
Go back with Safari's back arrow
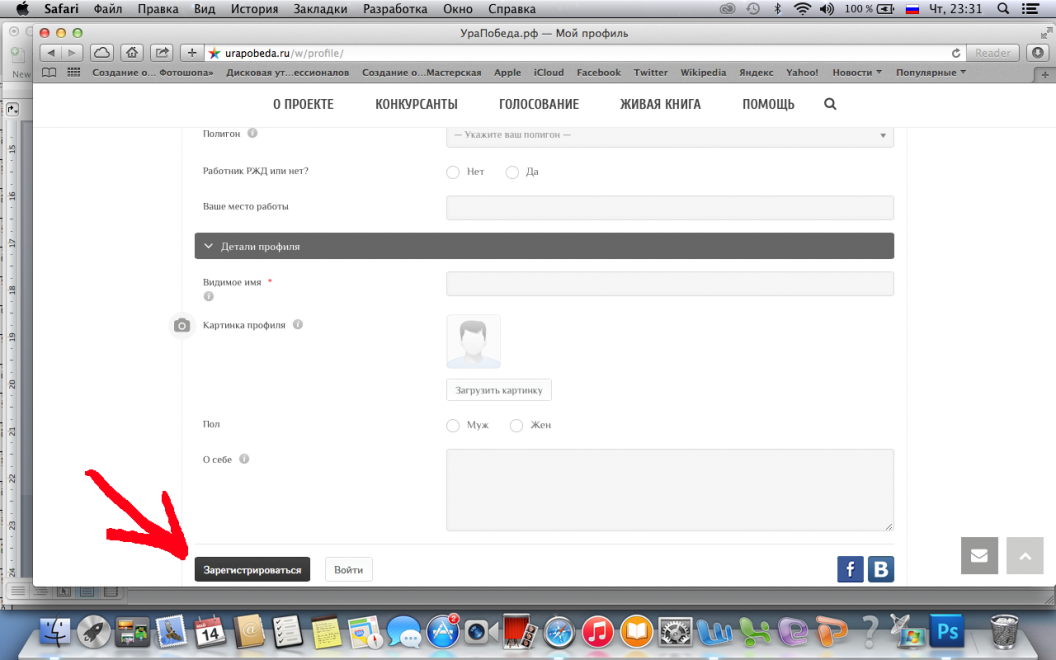[x=51, y=53]
